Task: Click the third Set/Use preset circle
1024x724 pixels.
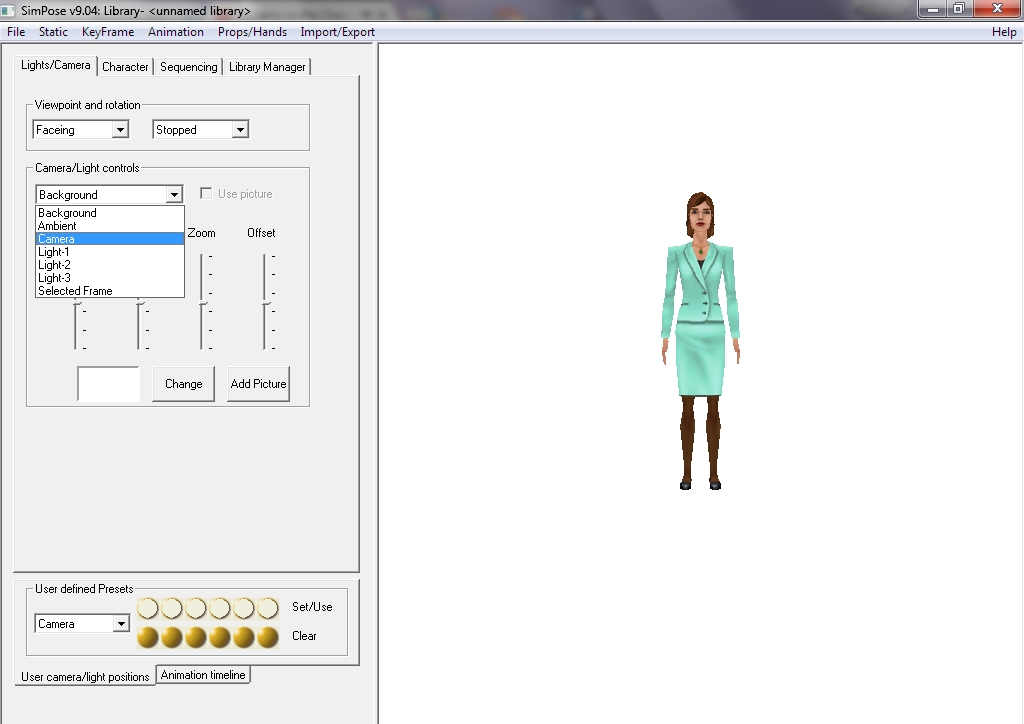Action: 196,608
